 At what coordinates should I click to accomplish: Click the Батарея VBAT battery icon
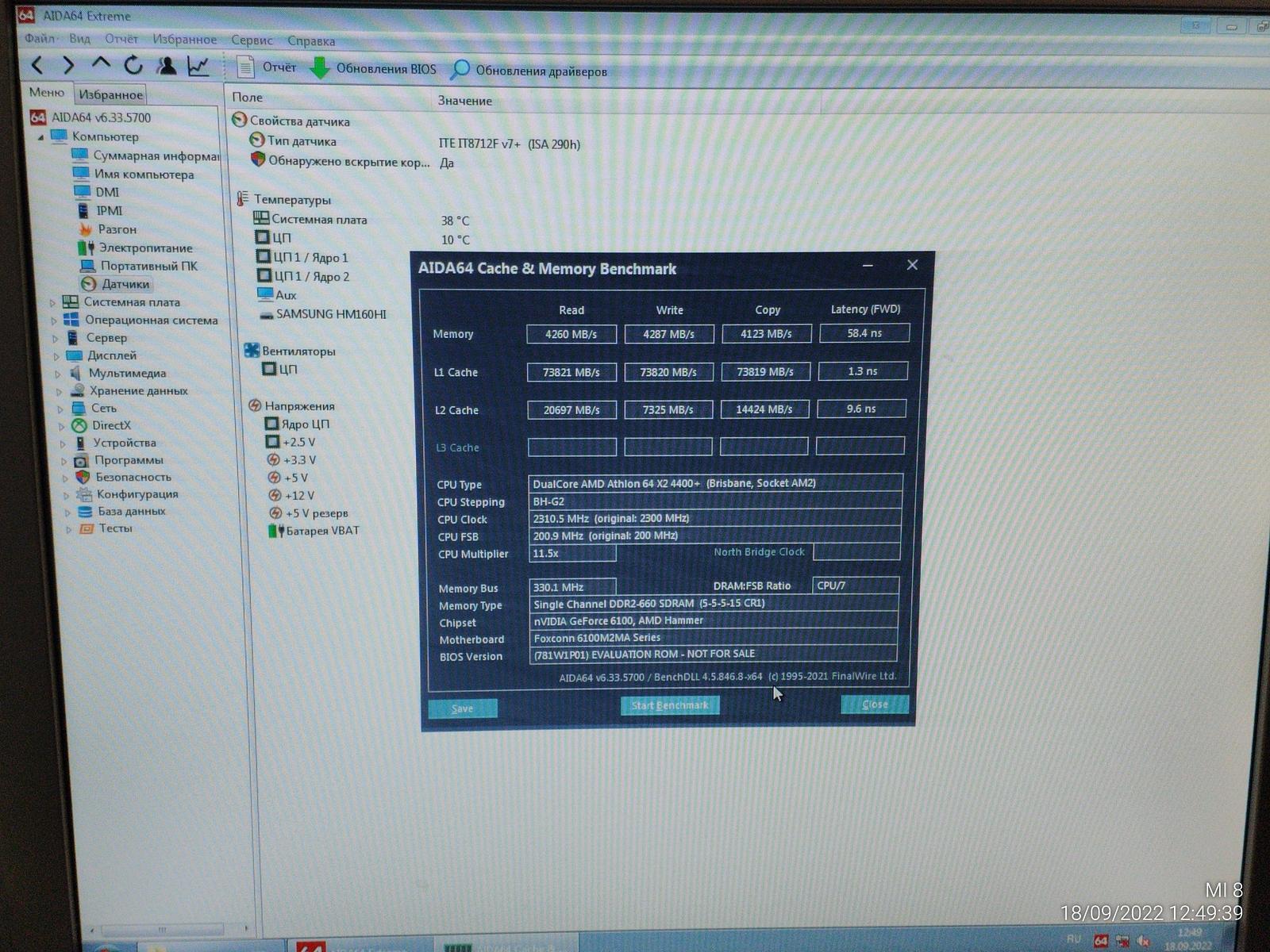[x=275, y=531]
